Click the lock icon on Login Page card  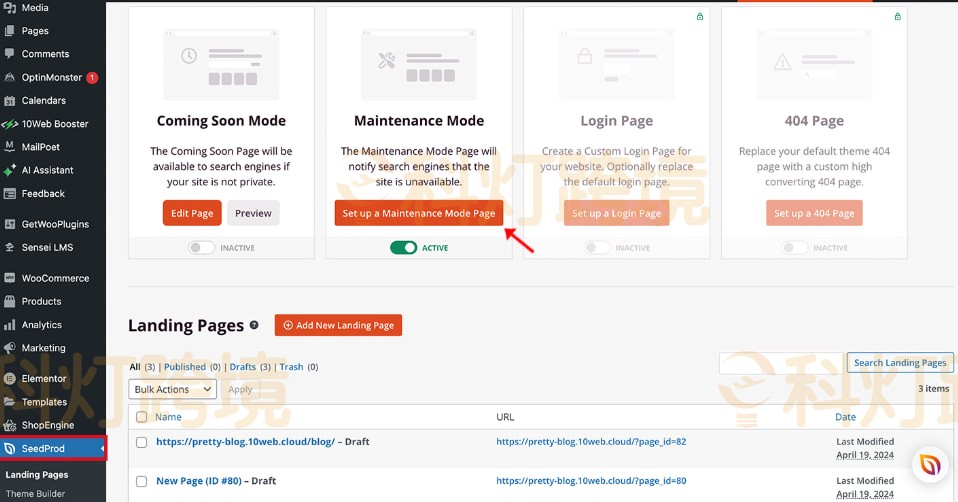pyautogui.click(x=700, y=16)
